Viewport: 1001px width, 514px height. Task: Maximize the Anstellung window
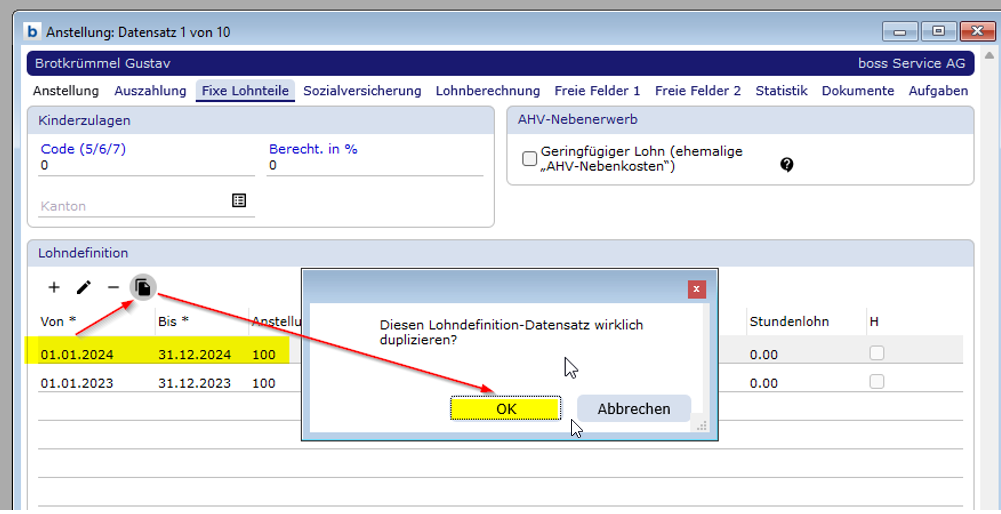pos(938,32)
